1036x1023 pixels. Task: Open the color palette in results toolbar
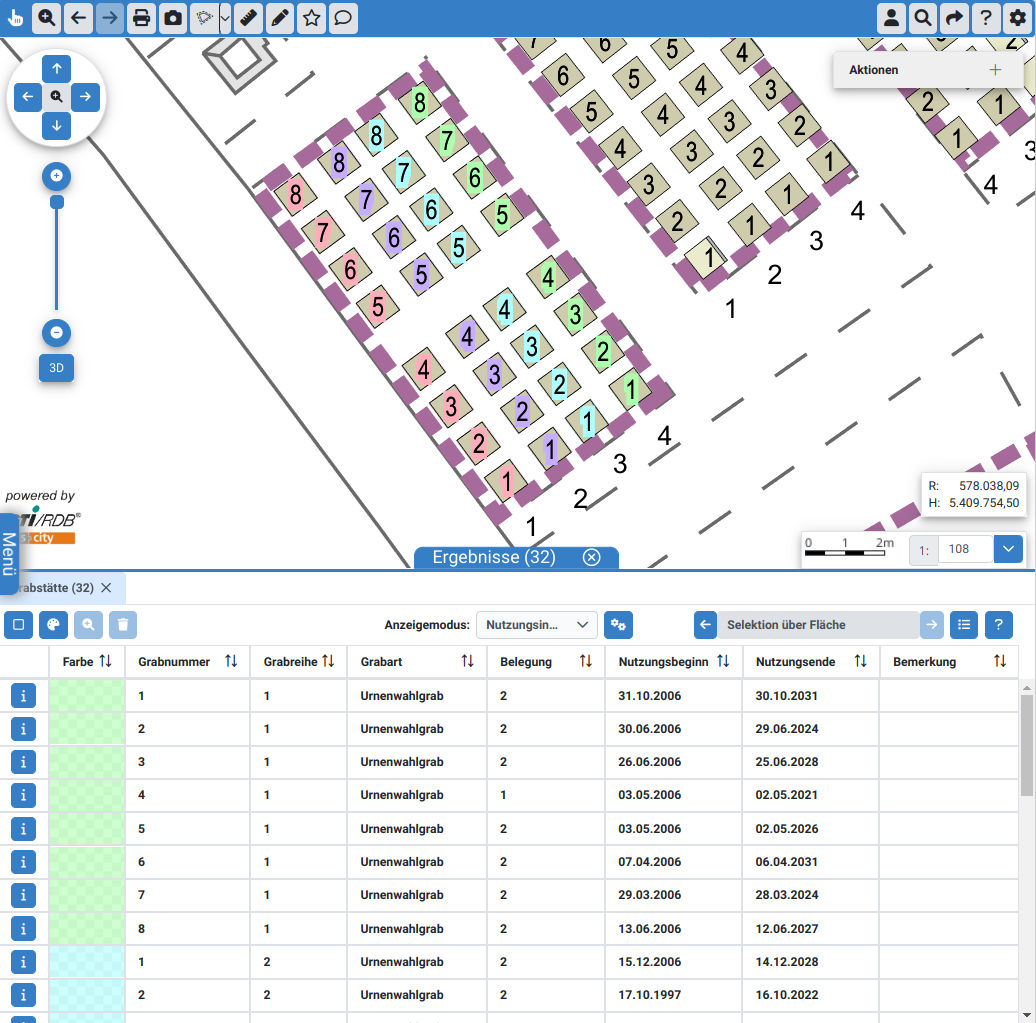click(53, 625)
